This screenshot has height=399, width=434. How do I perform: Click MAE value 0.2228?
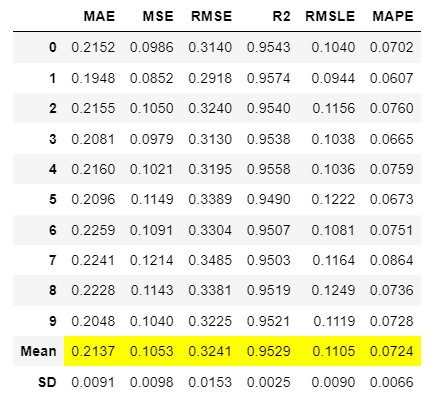click(93, 290)
